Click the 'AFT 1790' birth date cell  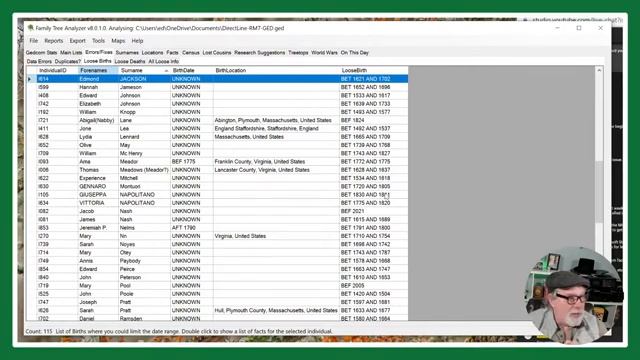[x=191, y=228]
